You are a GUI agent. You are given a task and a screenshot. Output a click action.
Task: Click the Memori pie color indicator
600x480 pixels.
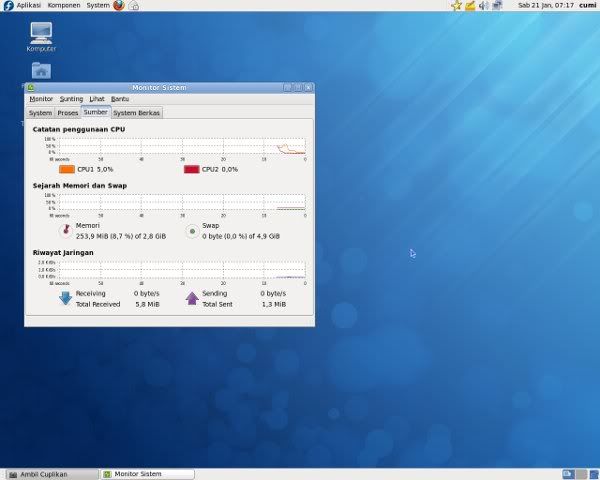(x=66, y=231)
